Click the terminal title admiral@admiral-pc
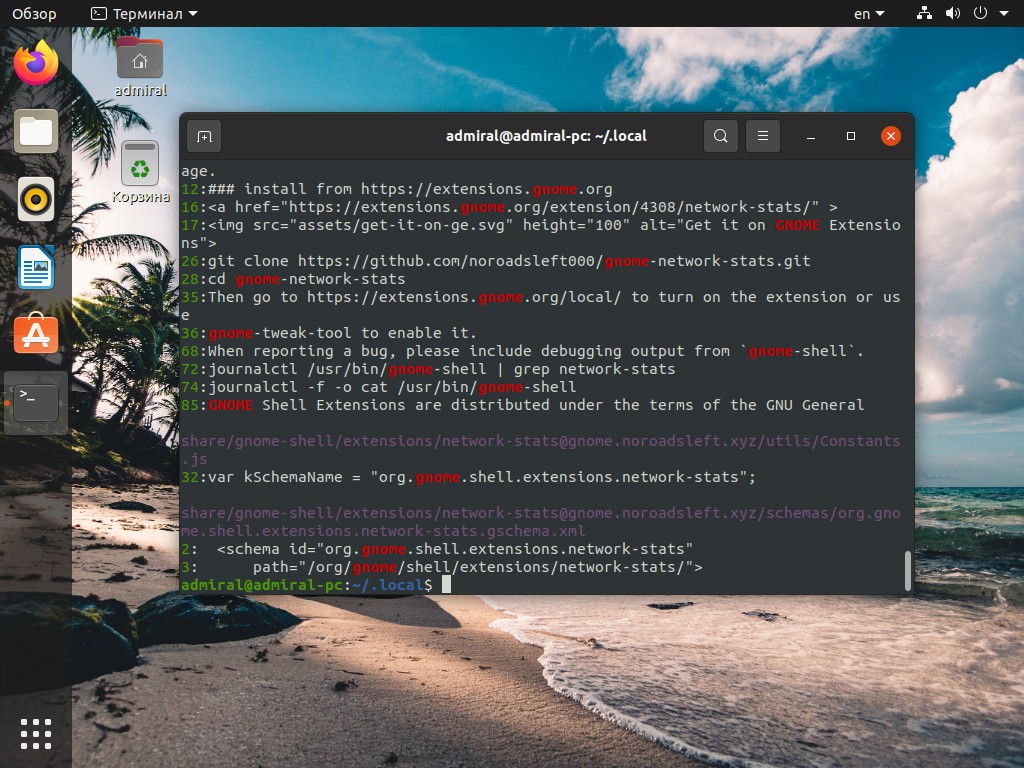This screenshot has height=768, width=1024. (x=546, y=136)
